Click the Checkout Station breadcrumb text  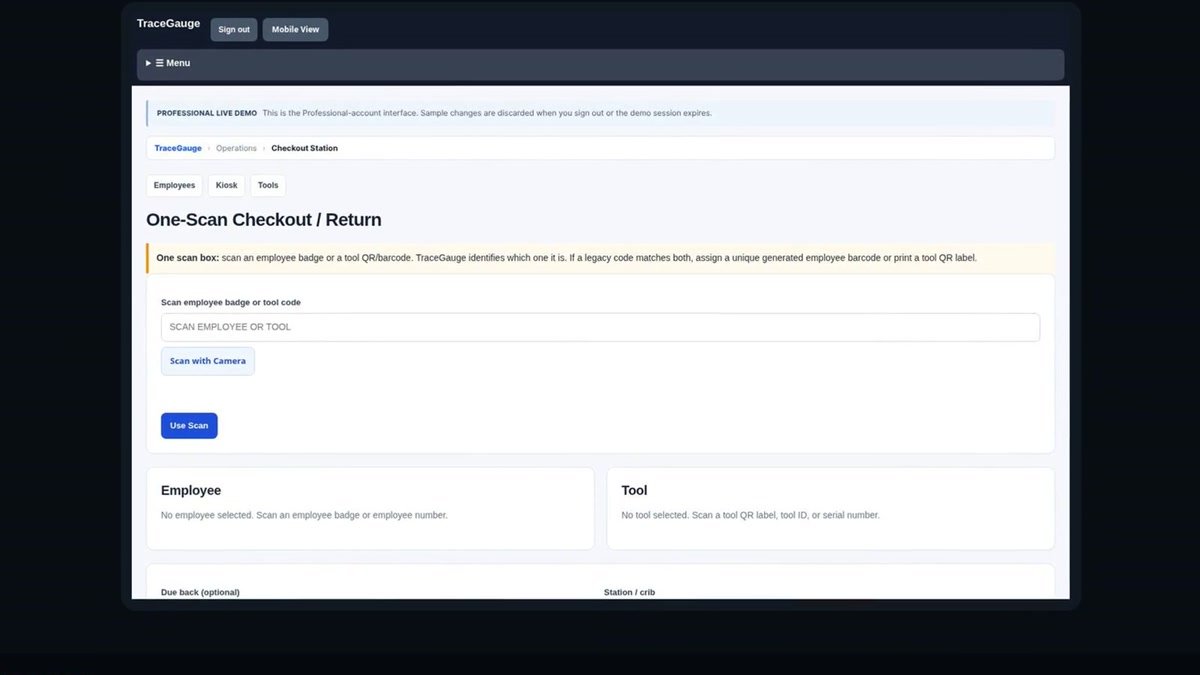pos(305,148)
